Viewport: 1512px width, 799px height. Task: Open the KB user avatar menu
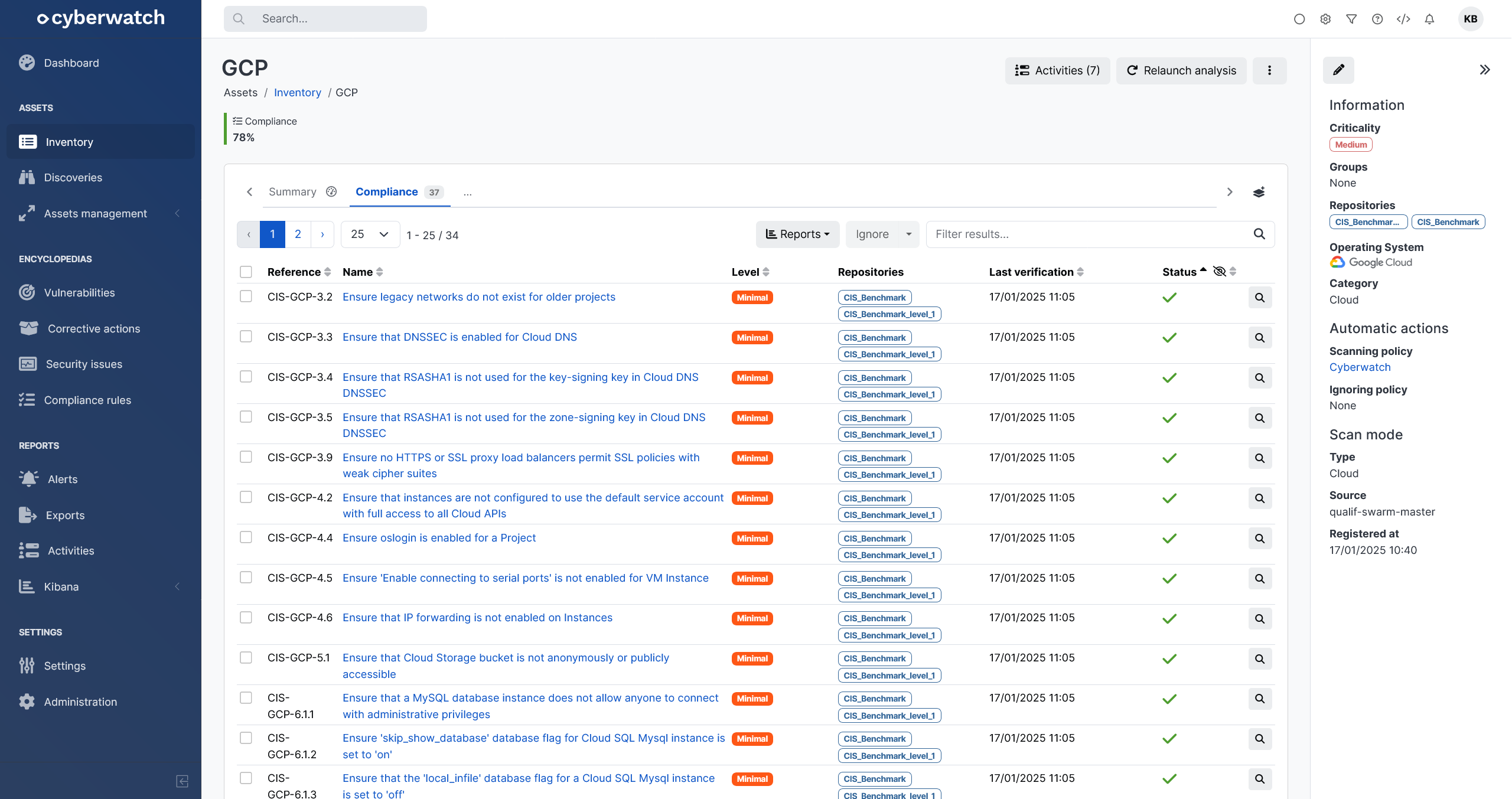tap(1471, 19)
